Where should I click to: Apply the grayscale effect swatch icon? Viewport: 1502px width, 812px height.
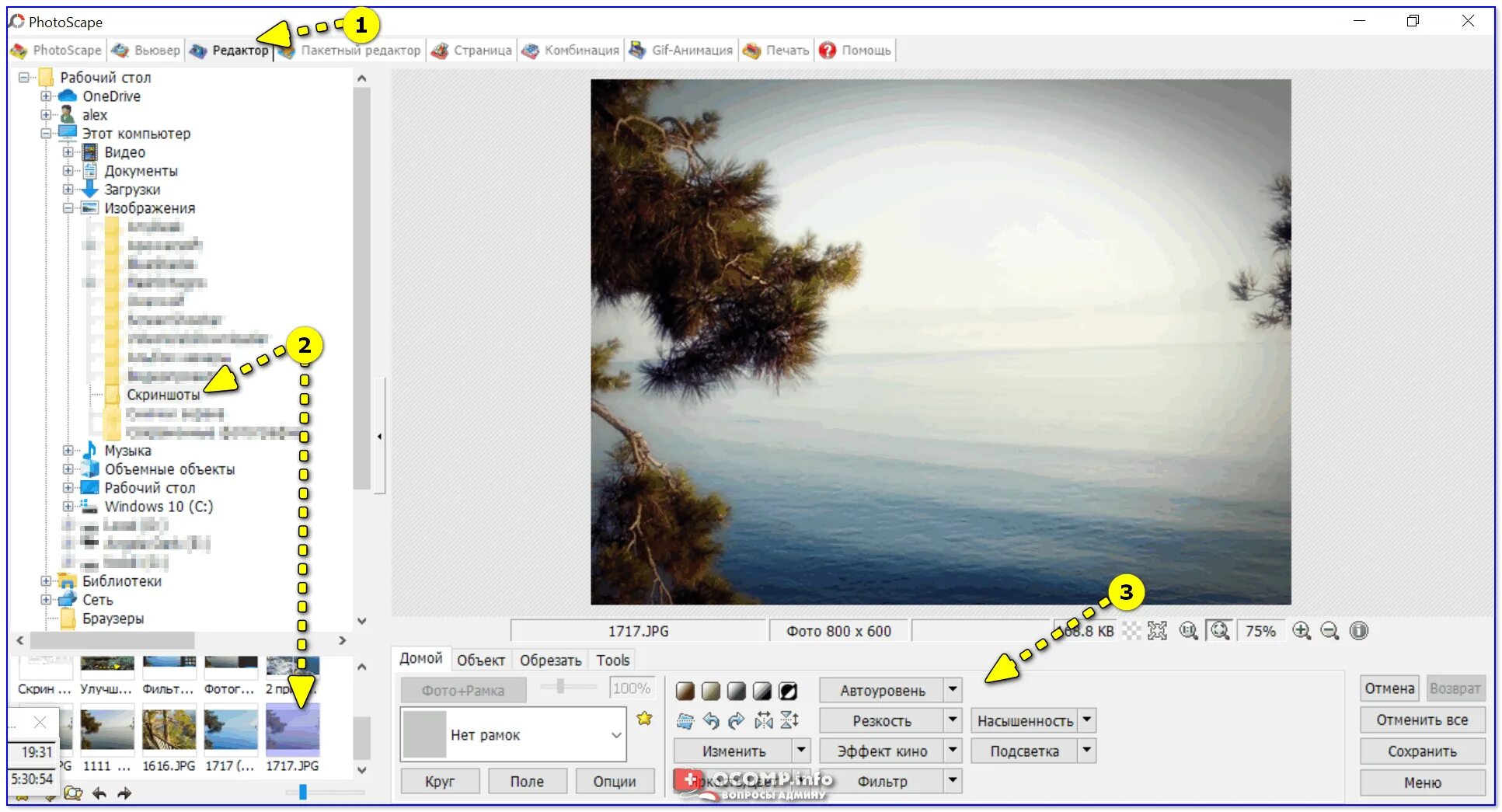(x=736, y=691)
